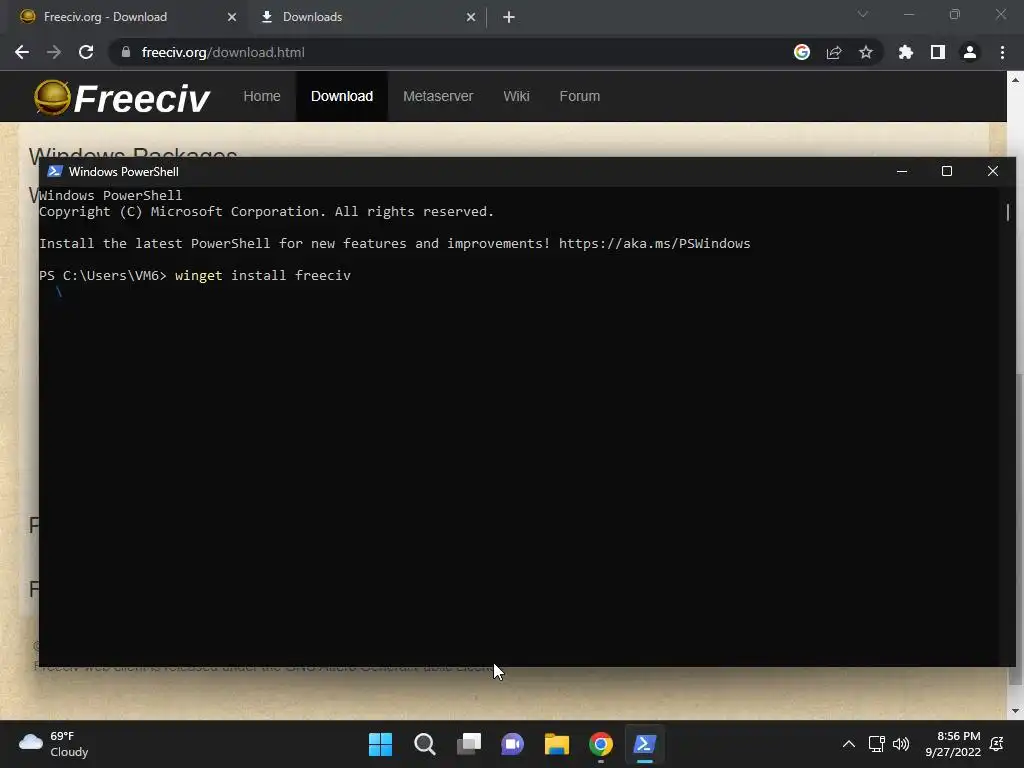The image size is (1024, 768).
Task: Open the Google icon in address bar
Action: (802, 52)
